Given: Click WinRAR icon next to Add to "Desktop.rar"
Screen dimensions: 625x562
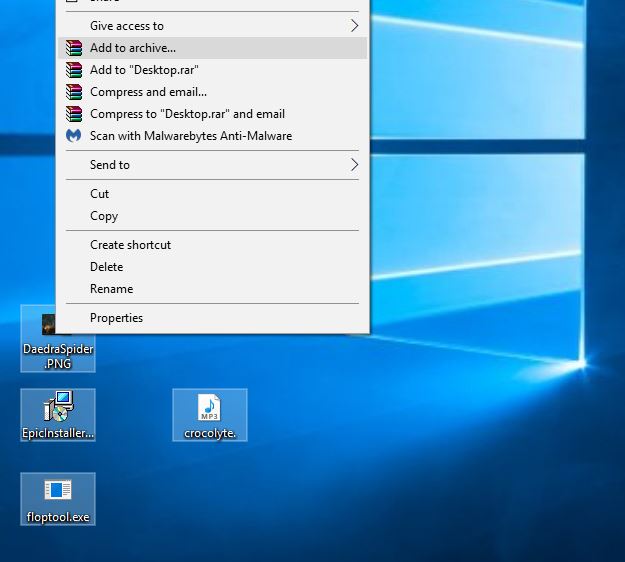Looking at the screenshot, I should pos(74,70).
